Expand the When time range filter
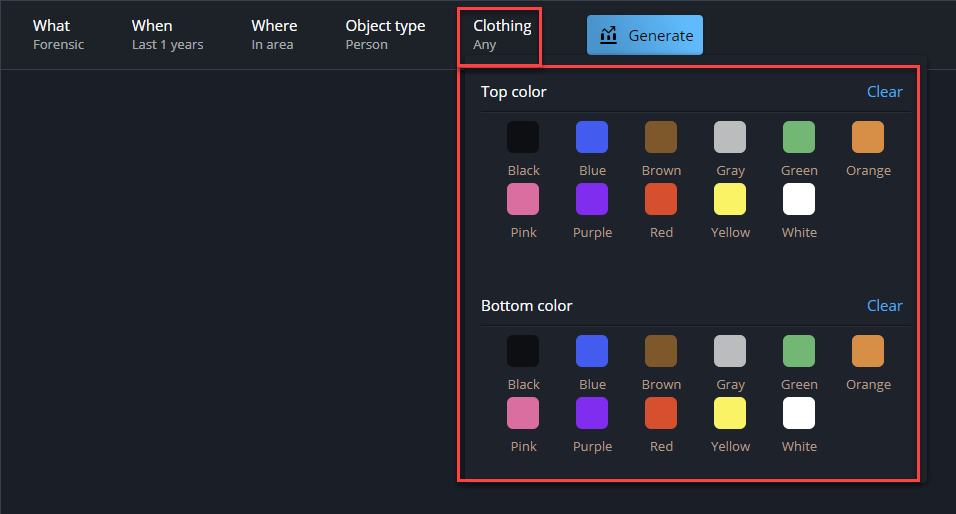Image resolution: width=956 pixels, height=514 pixels. (x=167, y=34)
